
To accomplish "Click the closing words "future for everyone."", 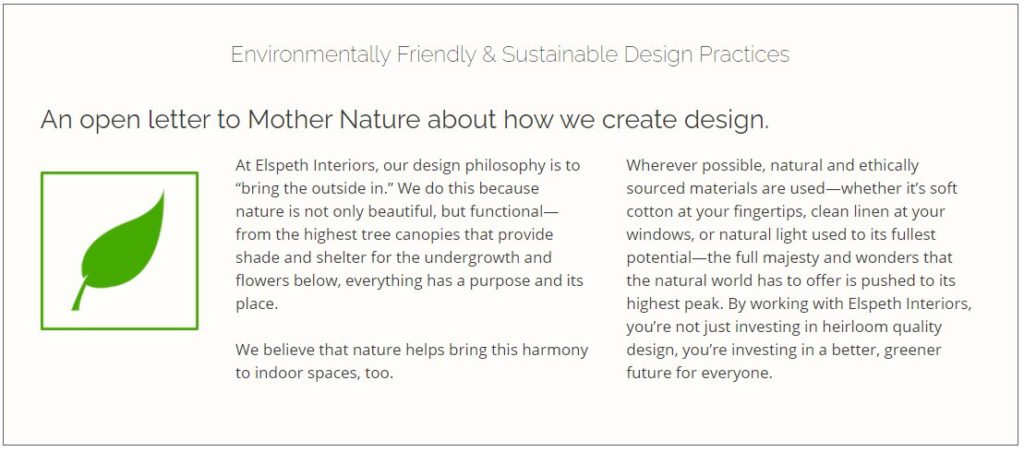I will pyautogui.click(x=699, y=373).
